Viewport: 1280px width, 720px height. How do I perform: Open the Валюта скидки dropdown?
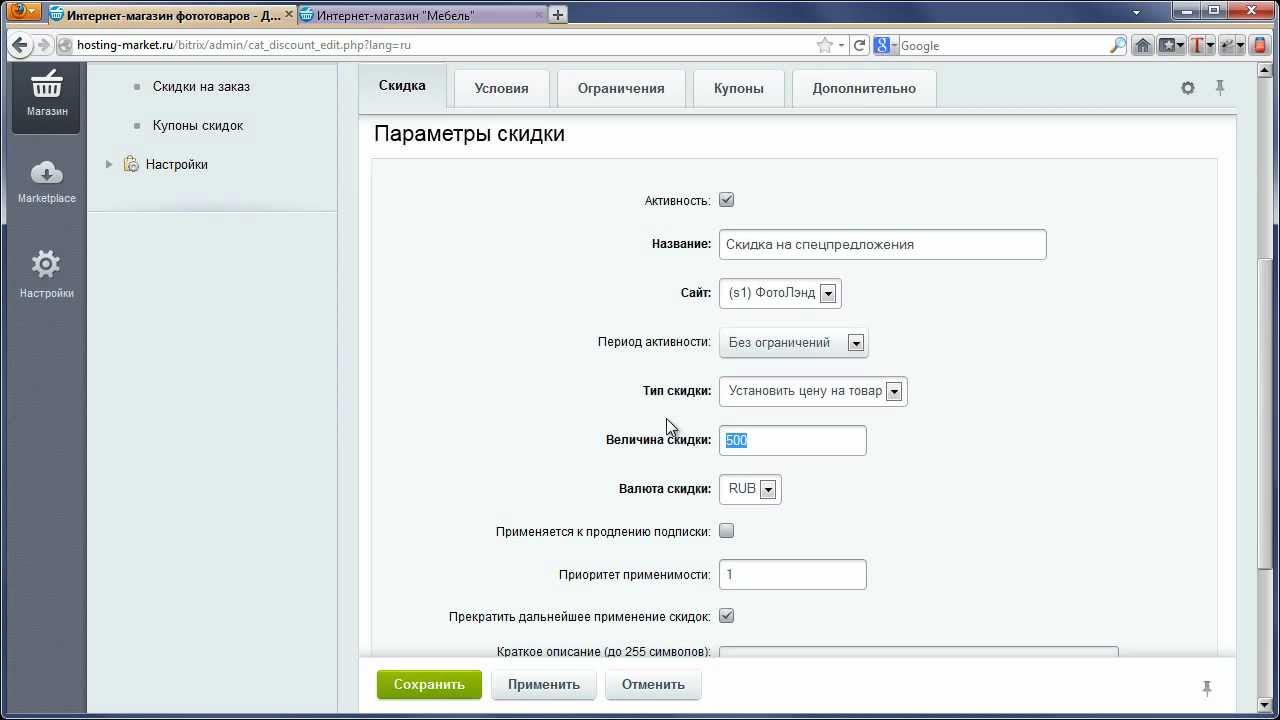coord(750,489)
